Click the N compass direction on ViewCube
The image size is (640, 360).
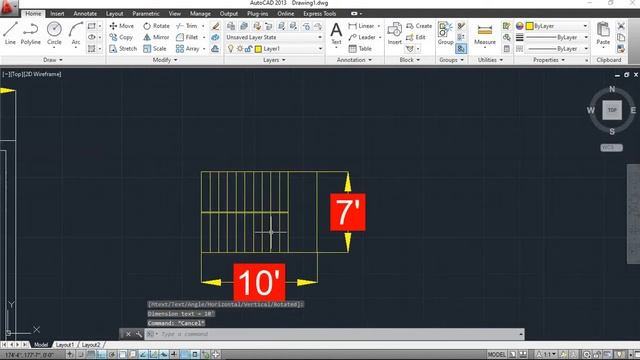612,89
